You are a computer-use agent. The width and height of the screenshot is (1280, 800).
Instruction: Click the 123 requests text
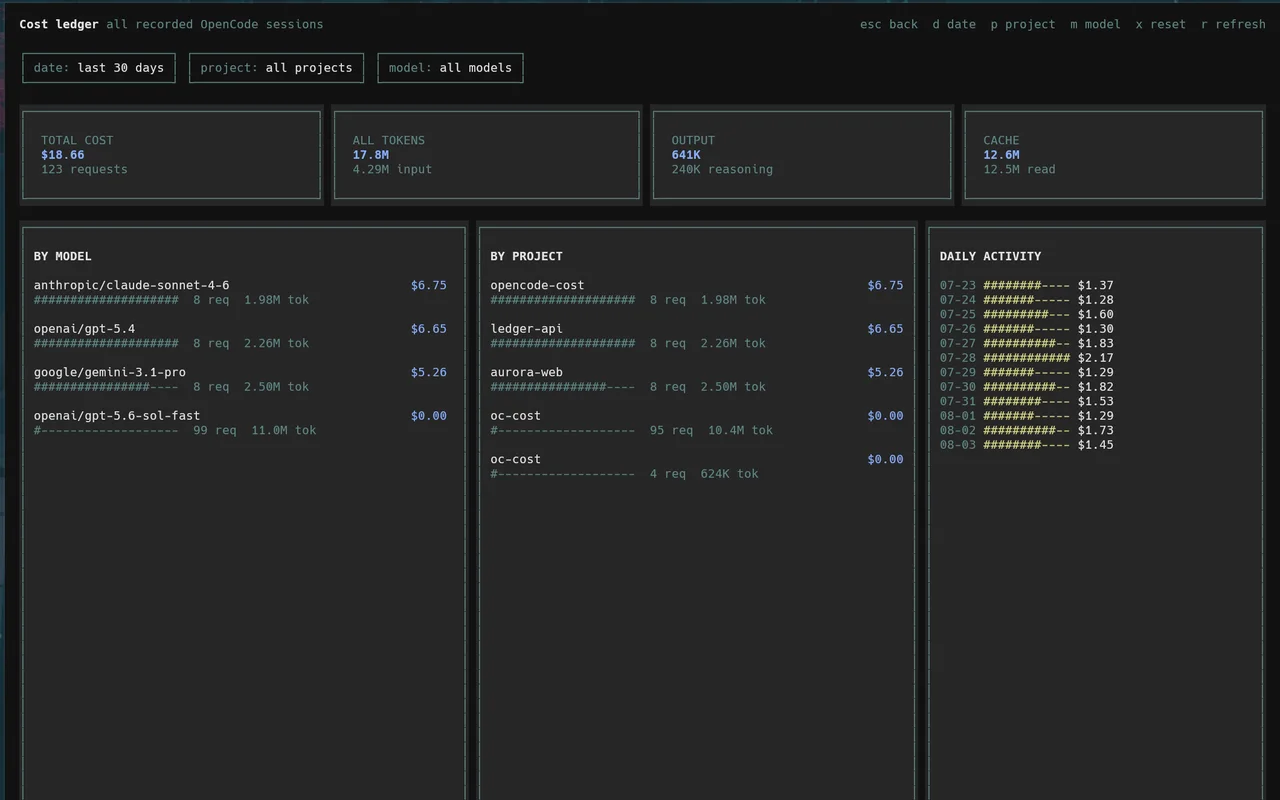tap(84, 169)
